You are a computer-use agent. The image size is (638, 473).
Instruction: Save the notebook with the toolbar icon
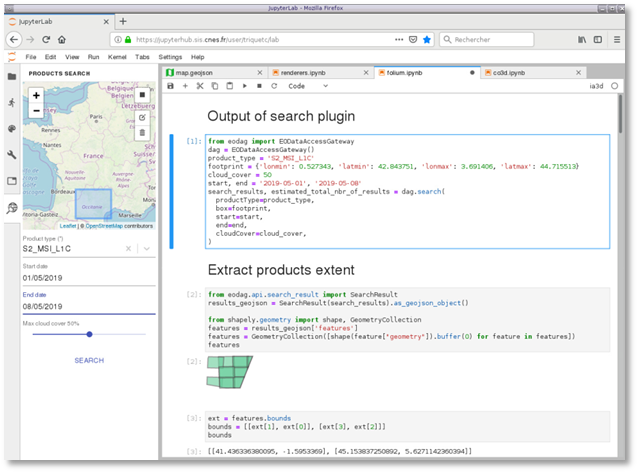click(171, 86)
